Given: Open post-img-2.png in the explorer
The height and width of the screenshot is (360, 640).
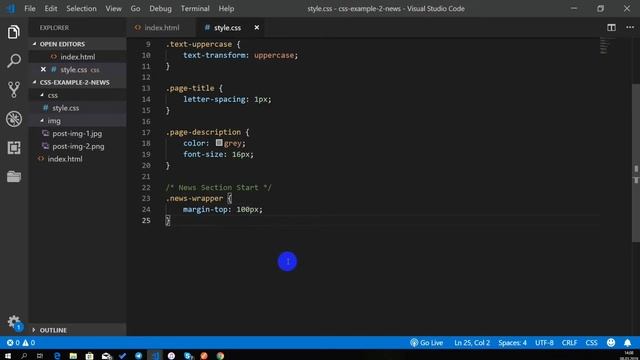Looking at the screenshot, I should [x=77, y=146].
